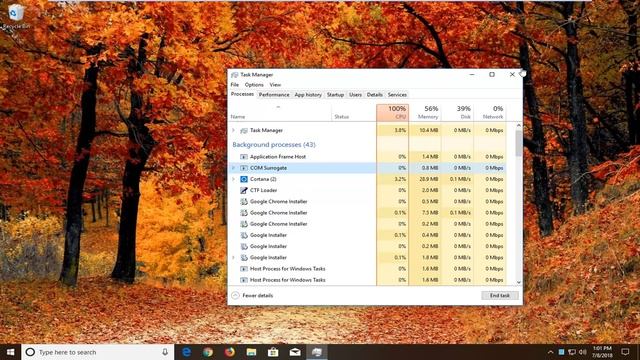This screenshot has height=360, width=640.
Task: Click the volume icon in system tray
Action: click(582, 352)
